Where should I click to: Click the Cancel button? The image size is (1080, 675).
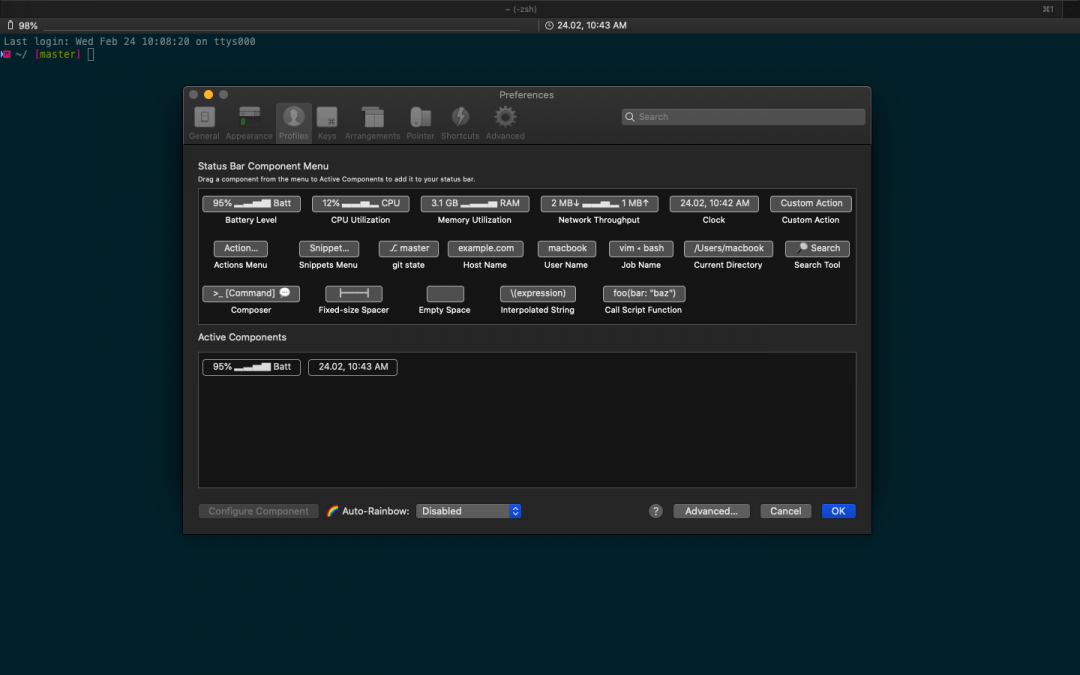click(x=785, y=511)
